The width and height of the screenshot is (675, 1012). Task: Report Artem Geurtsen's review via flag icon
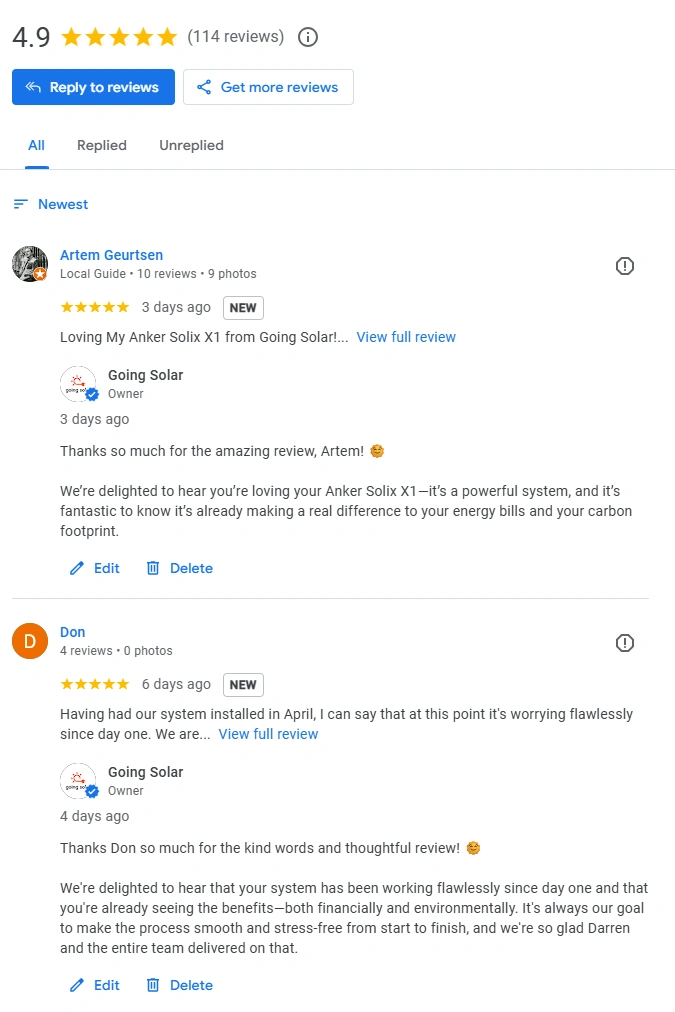click(x=625, y=266)
